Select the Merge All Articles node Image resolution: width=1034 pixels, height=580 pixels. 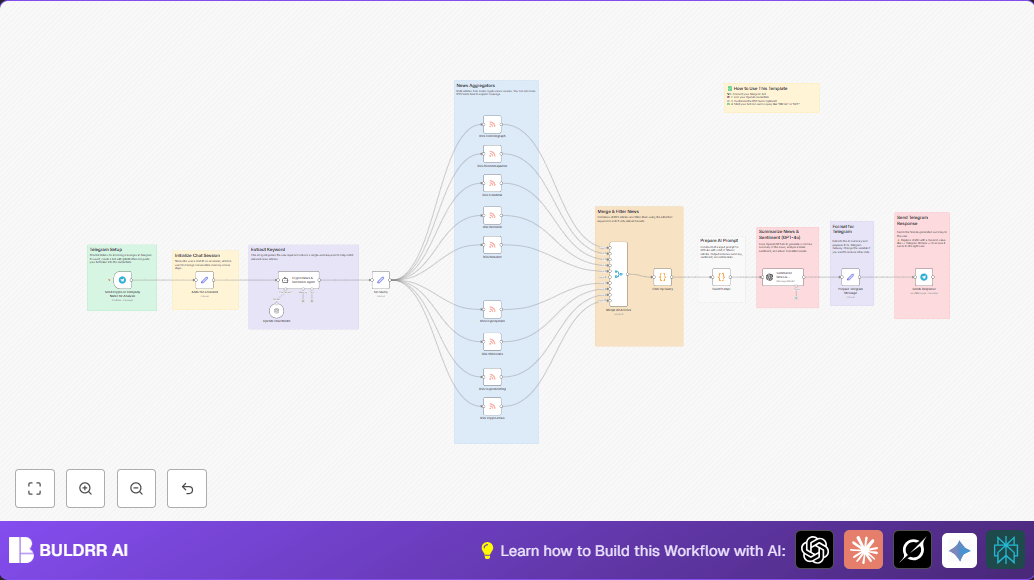pyautogui.click(x=618, y=274)
